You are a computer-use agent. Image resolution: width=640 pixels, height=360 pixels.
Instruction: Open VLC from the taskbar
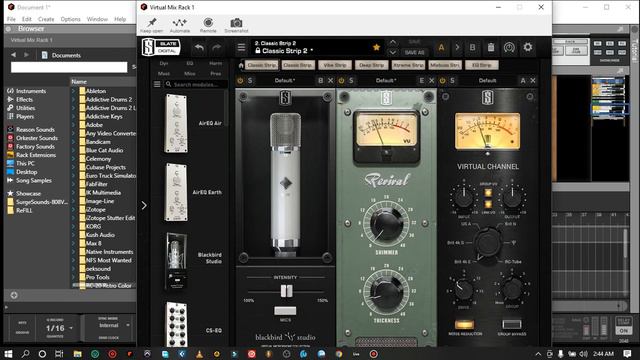click(199, 353)
